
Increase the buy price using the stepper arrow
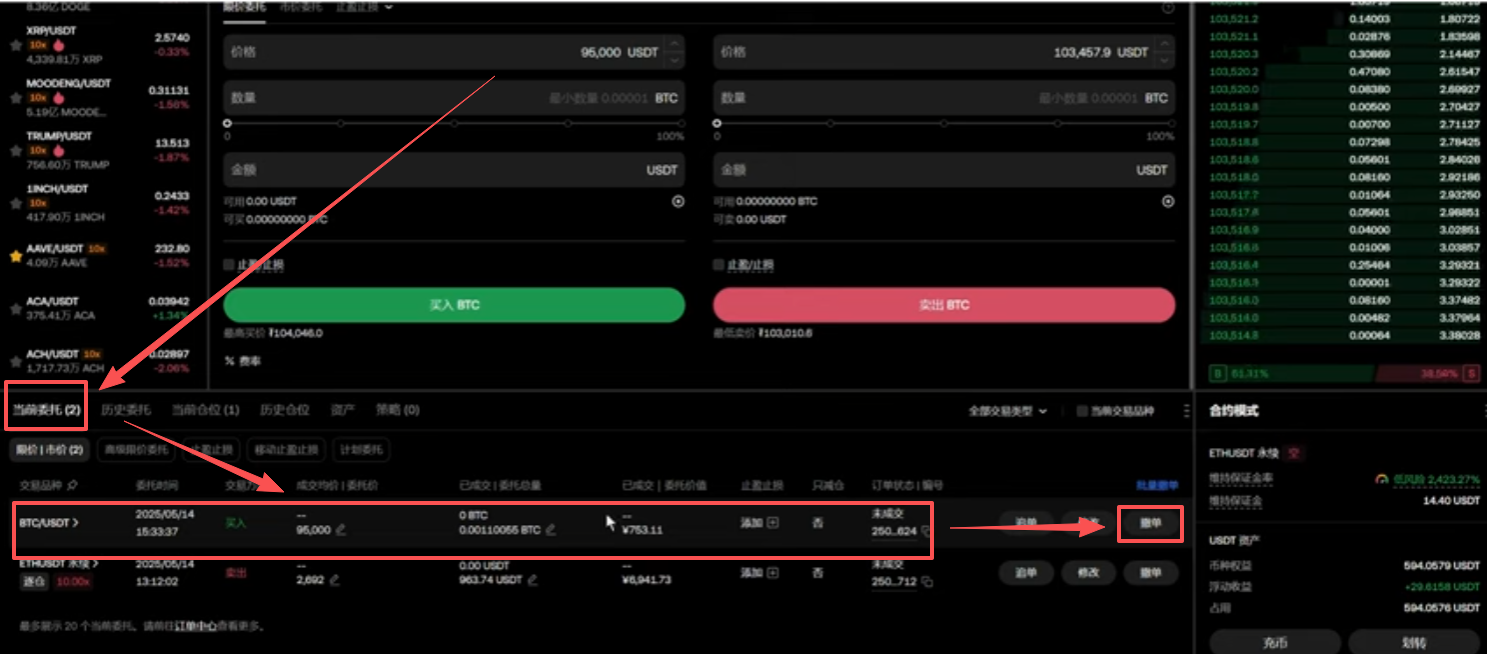point(675,45)
